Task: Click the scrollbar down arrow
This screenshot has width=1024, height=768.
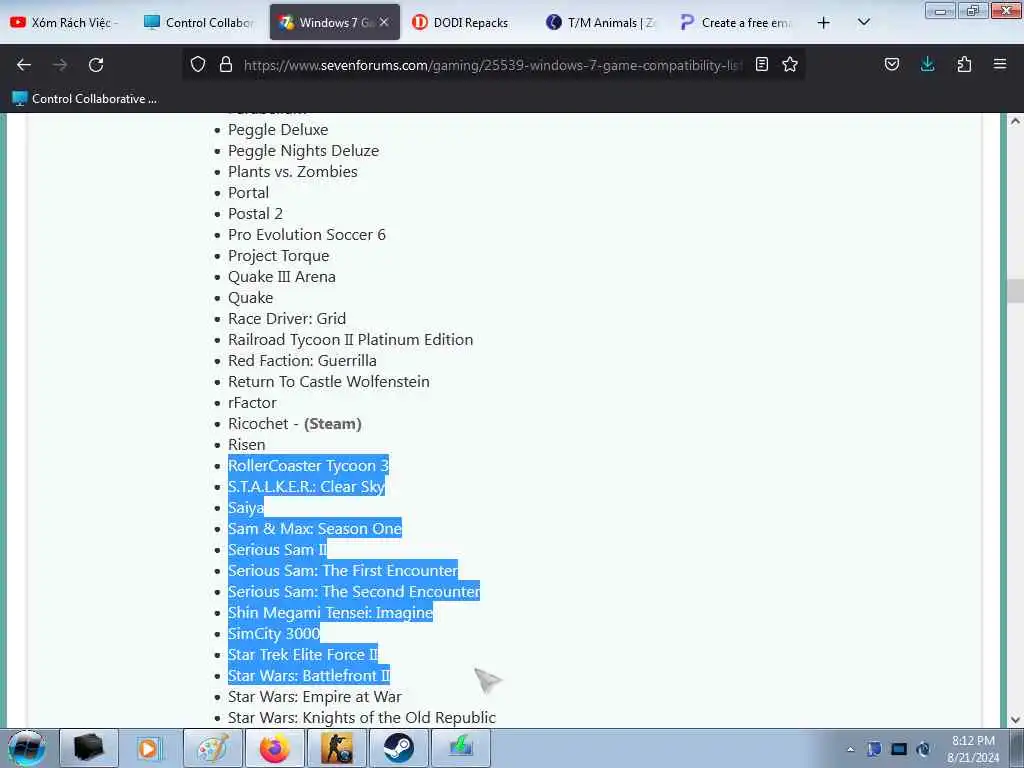Action: (x=1015, y=720)
